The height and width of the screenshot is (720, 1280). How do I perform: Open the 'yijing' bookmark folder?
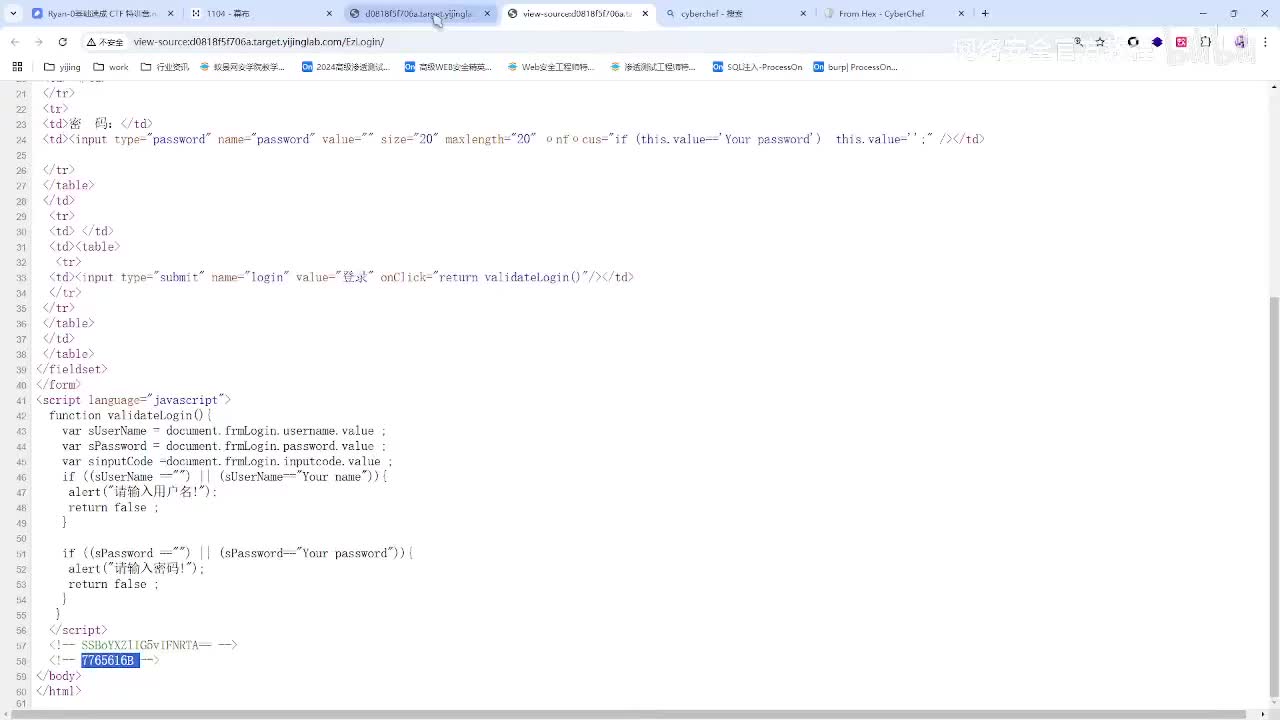click(x=62, y=67)
